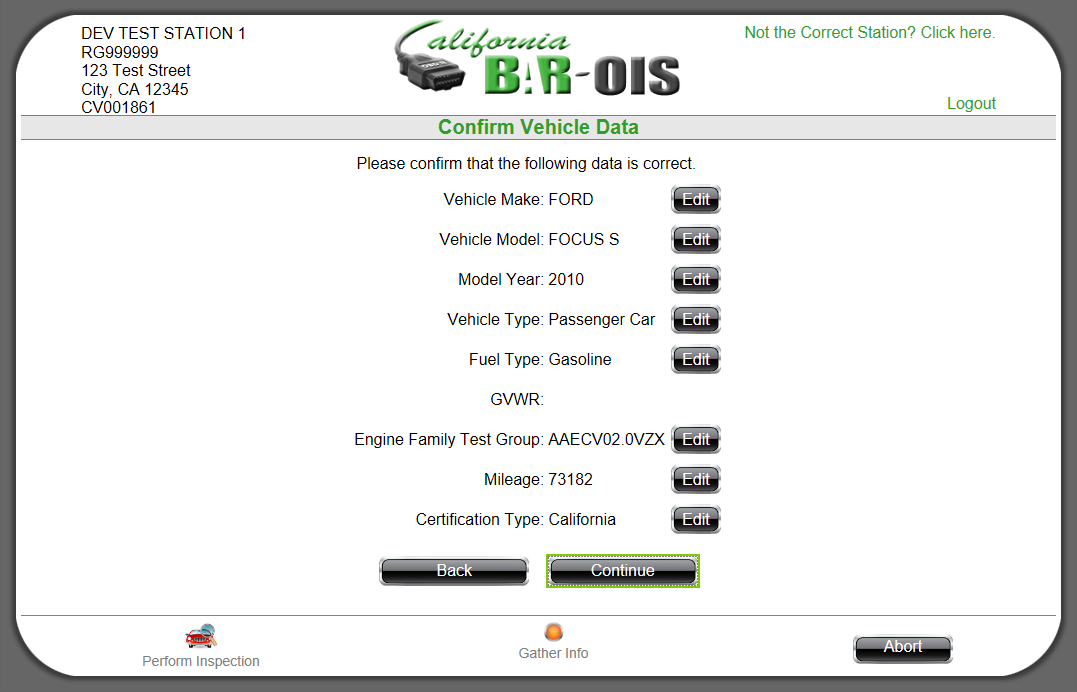Click the 'Vehicle Model: FOCUS S' text
The height and width of the screenshot is (692, 1077).
(x=529, y=239)
